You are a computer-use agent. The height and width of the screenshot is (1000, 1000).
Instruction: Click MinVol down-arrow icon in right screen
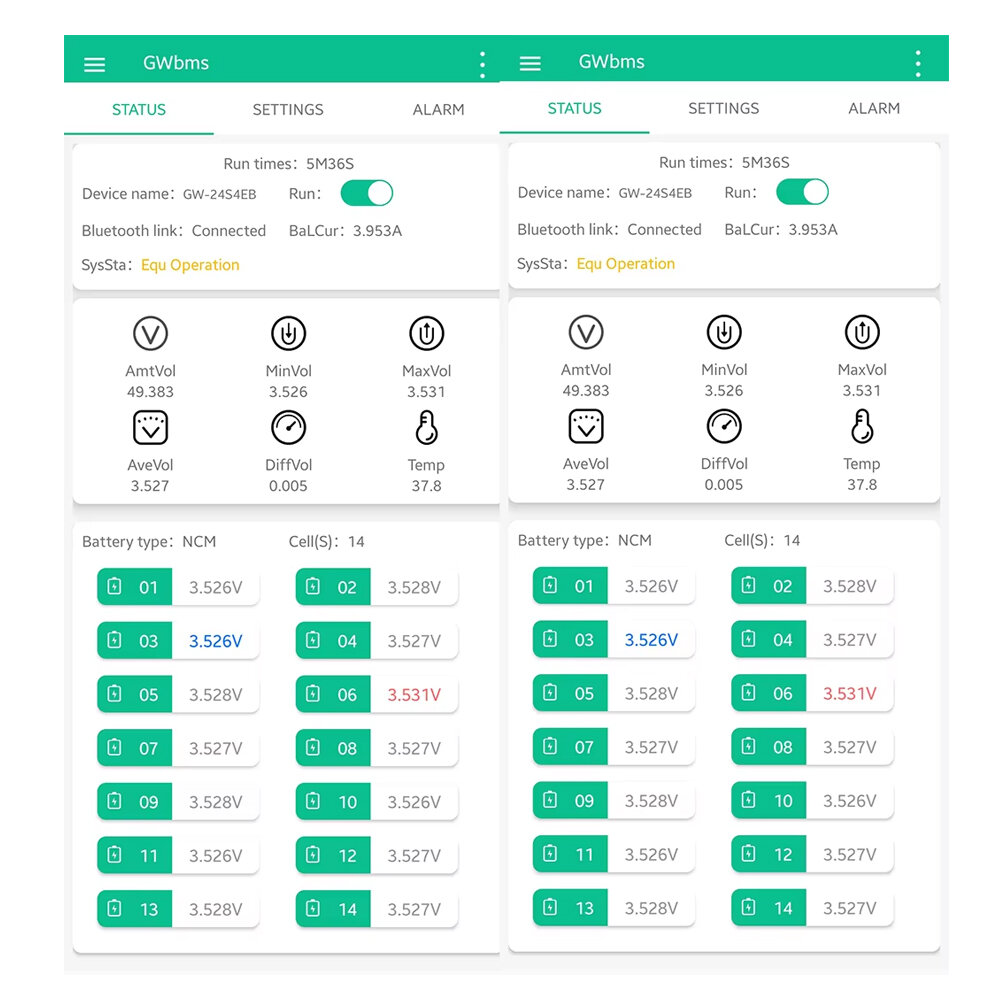[x=724, y=332]
